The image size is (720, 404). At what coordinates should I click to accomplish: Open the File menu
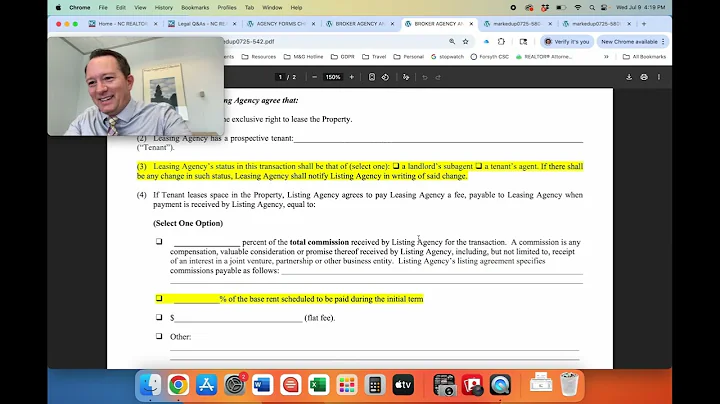pyautogui.click(x=103, y=7)
